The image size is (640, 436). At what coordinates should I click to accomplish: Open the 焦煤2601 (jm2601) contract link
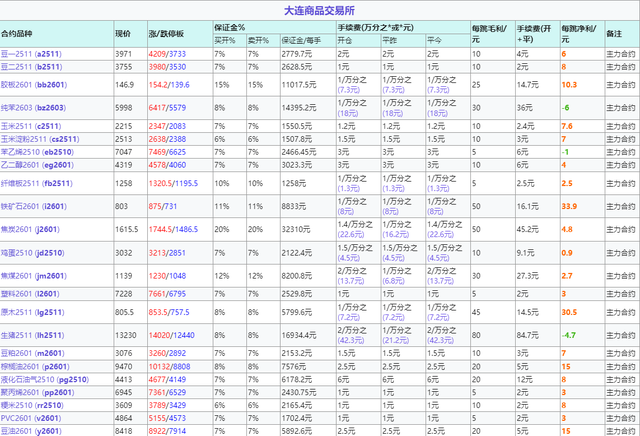click(34, 276)
